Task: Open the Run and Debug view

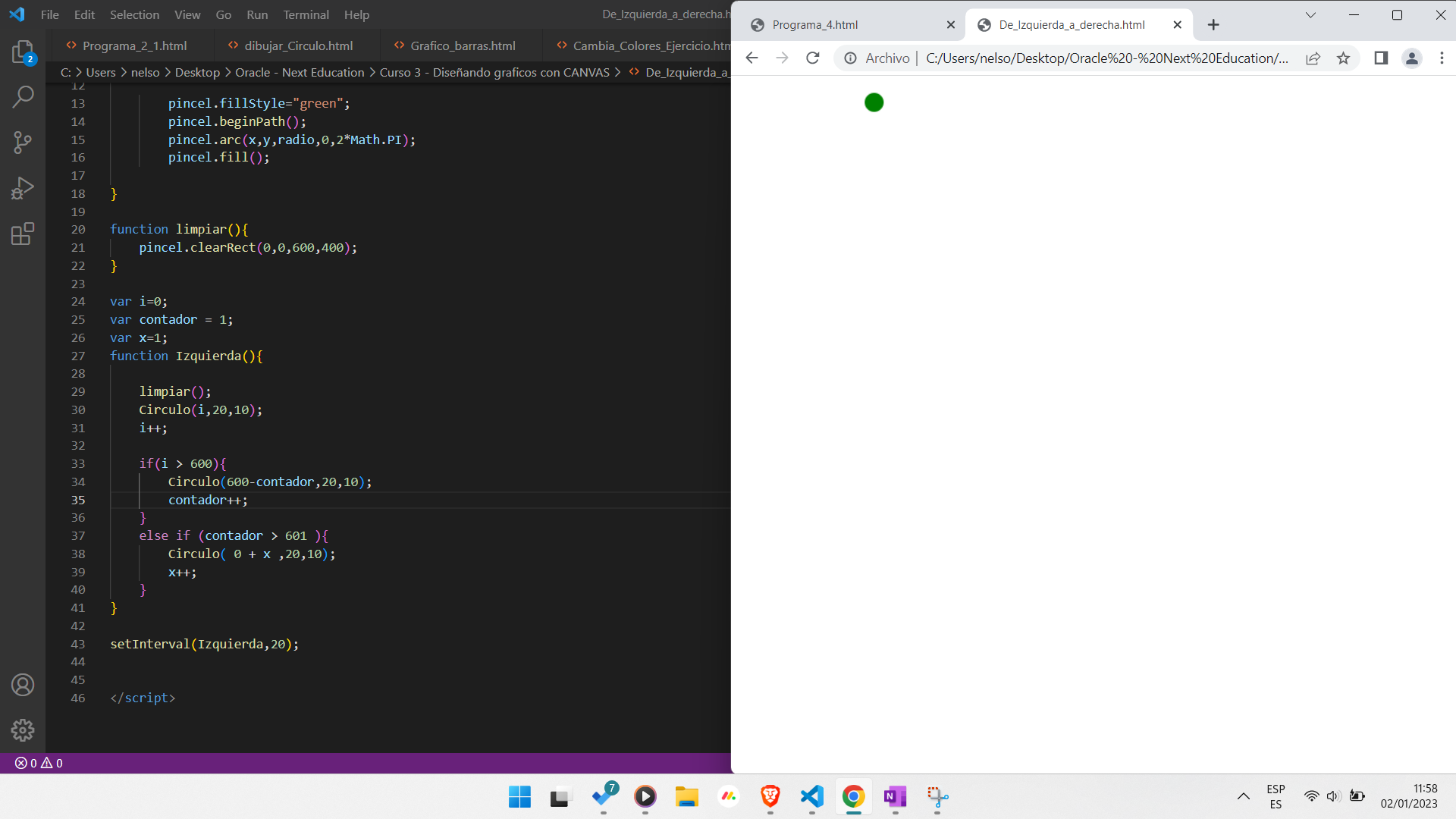Action: 23,187
